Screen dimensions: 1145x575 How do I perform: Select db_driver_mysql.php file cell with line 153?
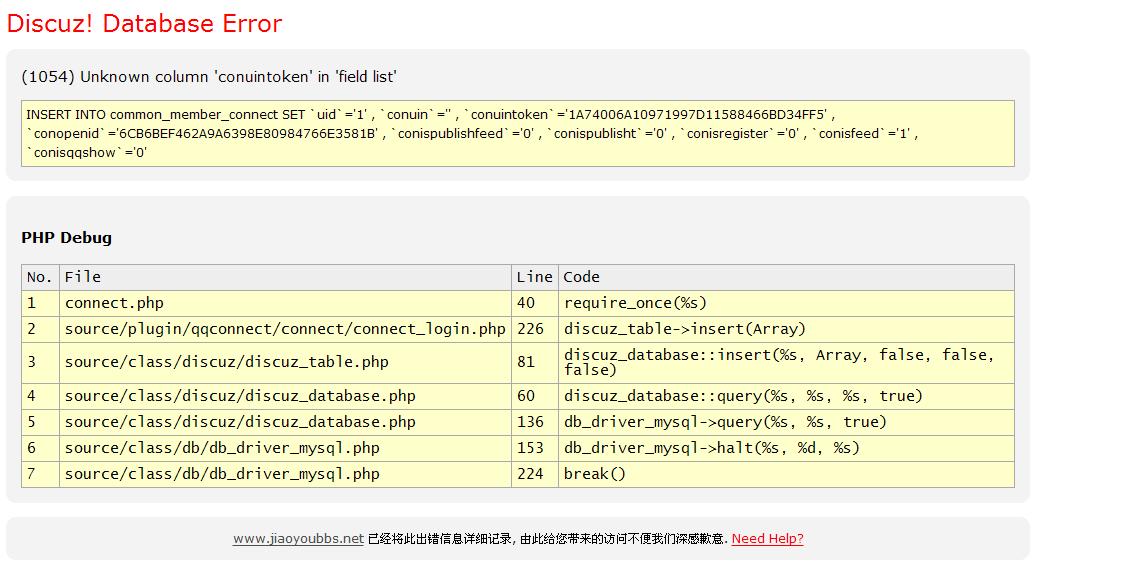point(285,449)
